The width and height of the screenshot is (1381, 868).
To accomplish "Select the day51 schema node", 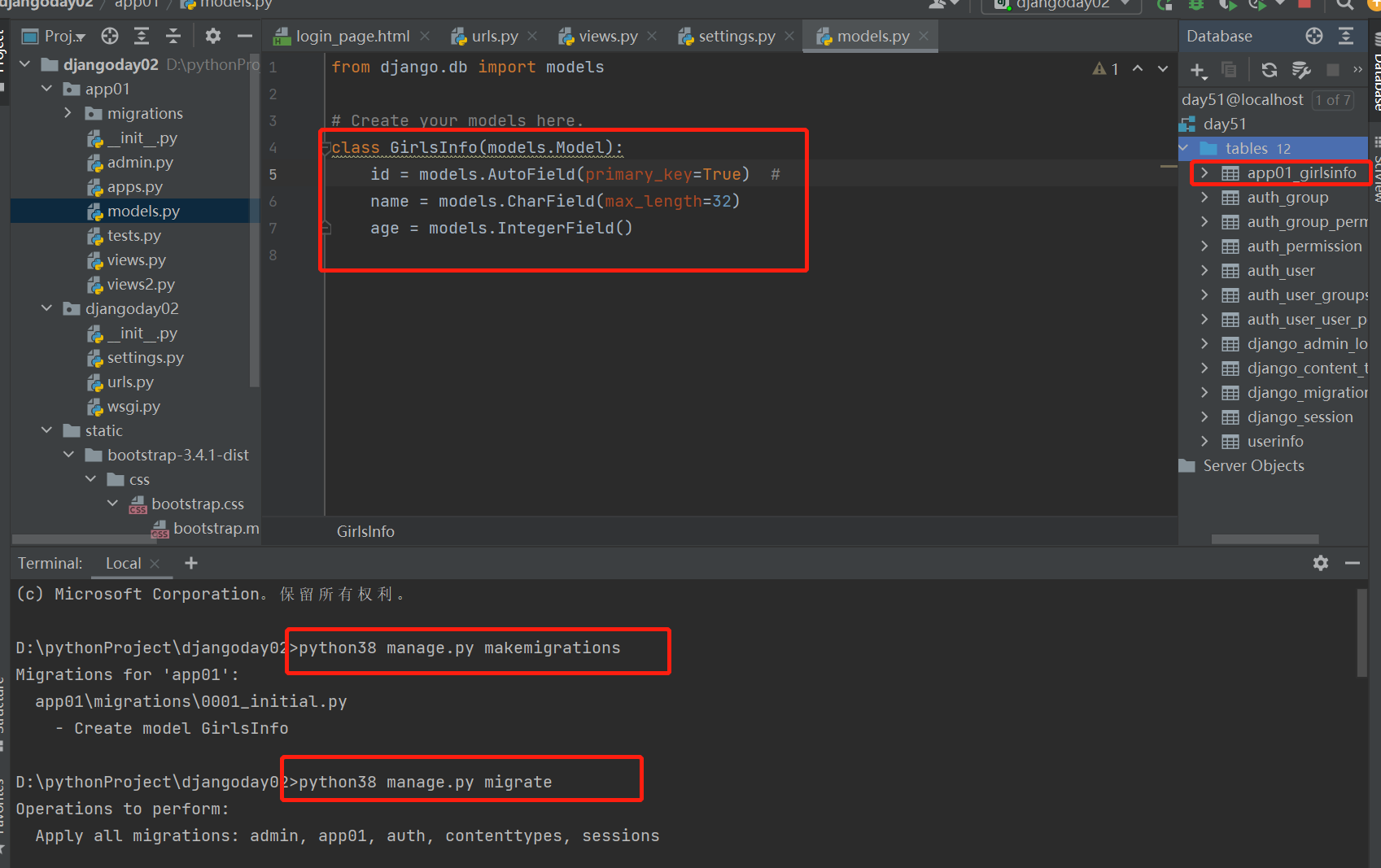I will [1224, 124].
